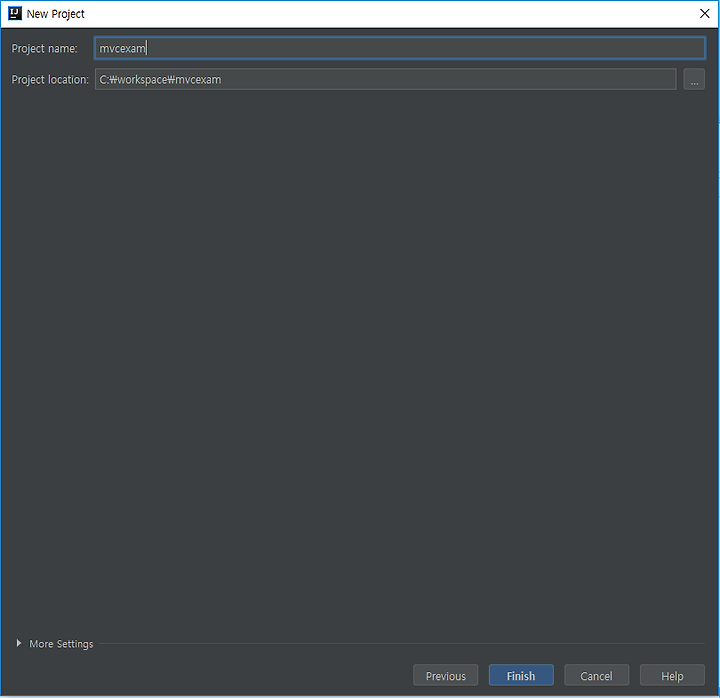Click the IntelliJ icon in the title bar

click(x=15, y=13)
